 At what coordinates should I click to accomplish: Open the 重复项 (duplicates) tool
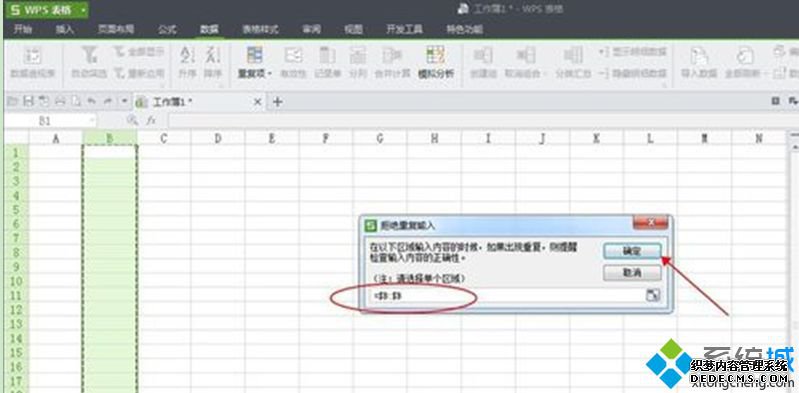(255, 62)
